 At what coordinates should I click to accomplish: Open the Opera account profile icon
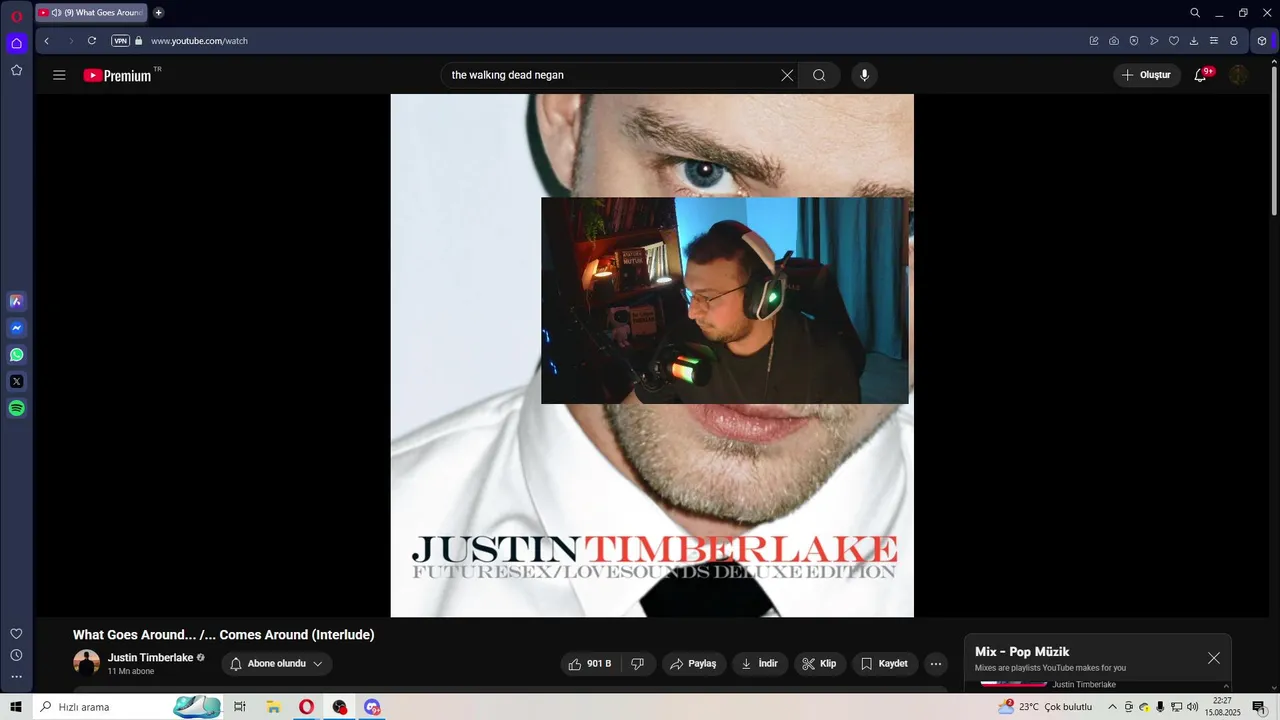tap(1234, 41)
